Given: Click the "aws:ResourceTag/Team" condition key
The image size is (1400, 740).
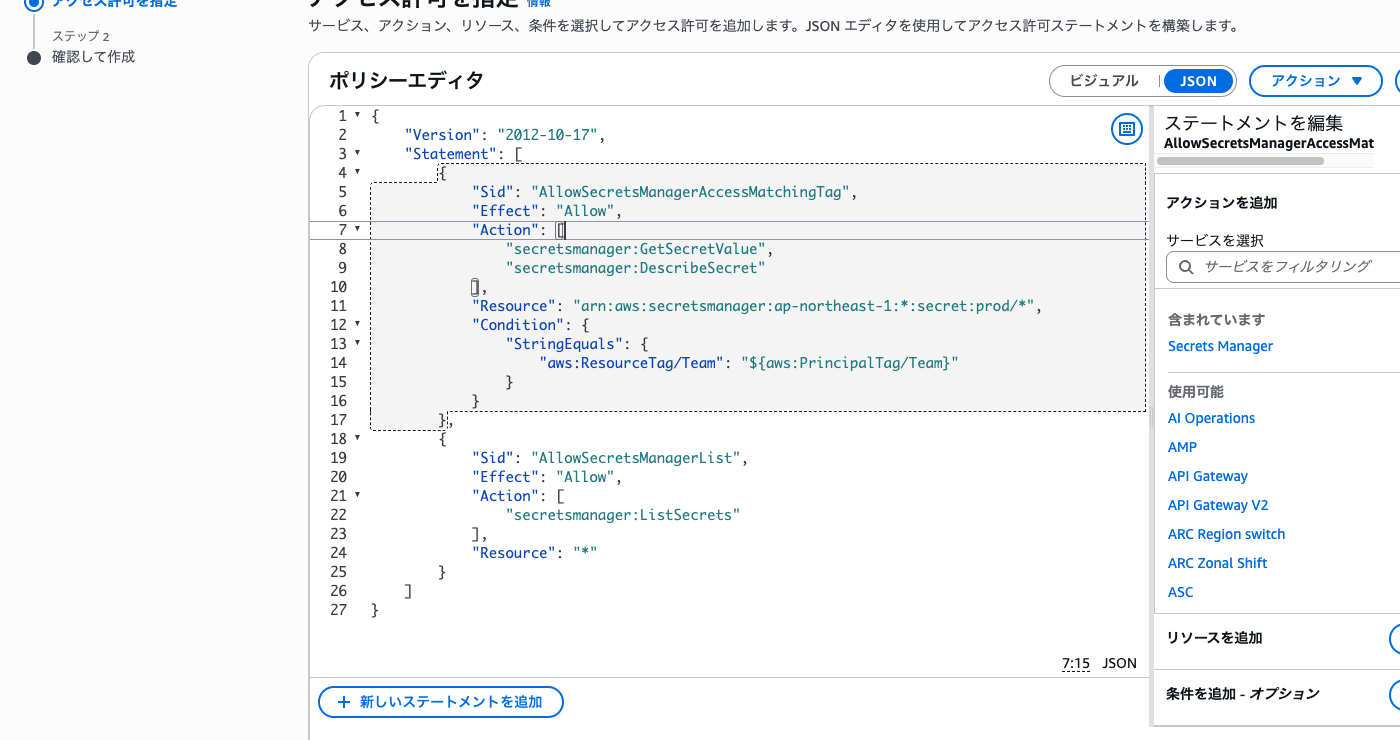Looking at the screenshot, I should (x=631, y=363).
